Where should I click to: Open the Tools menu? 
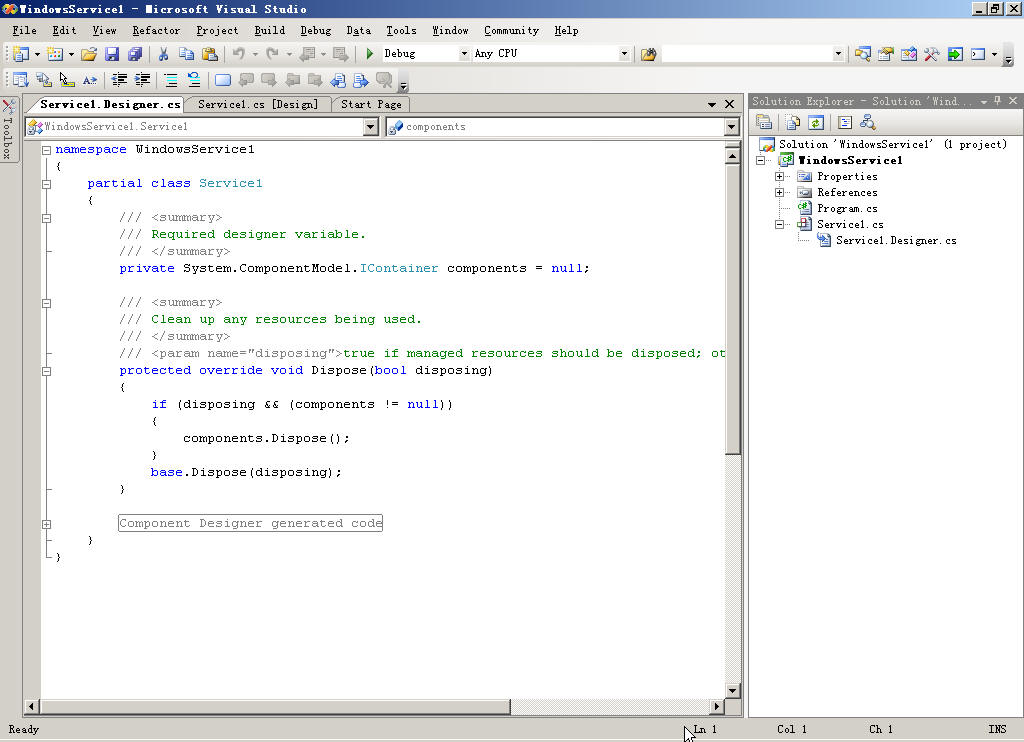(401, 30)
